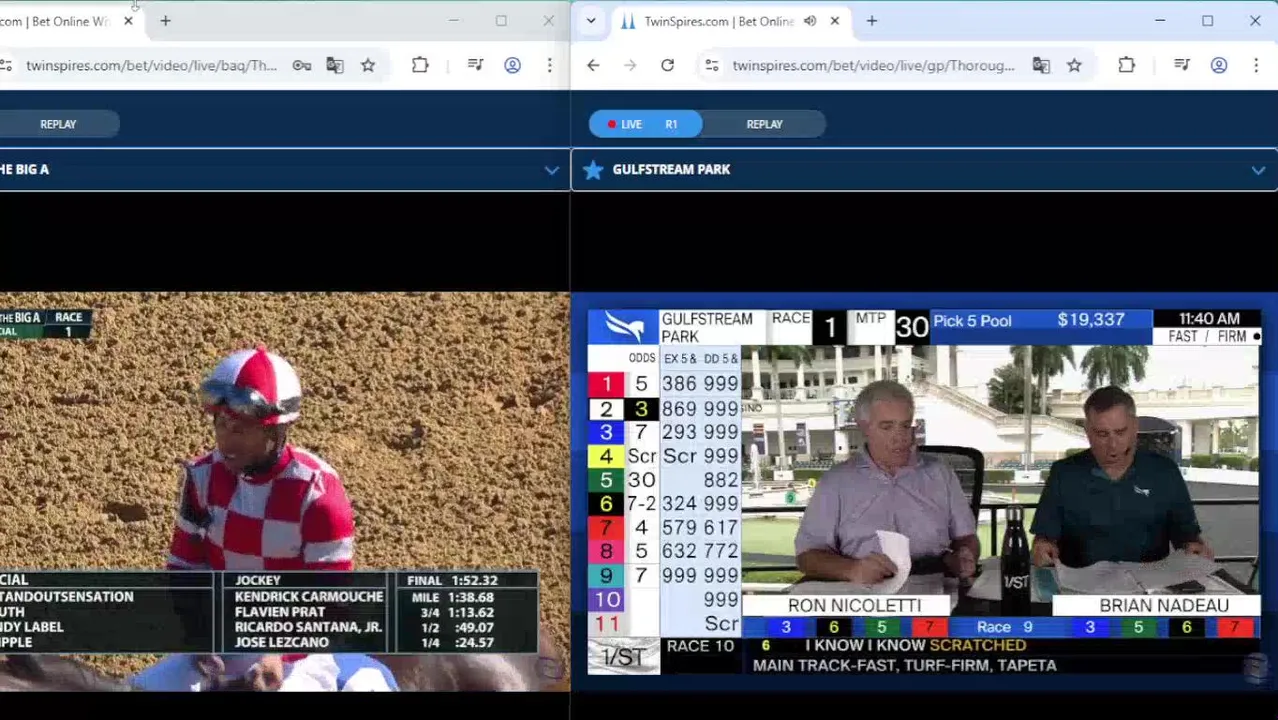Open a new tab in the left window
Screen dimensions: 1278x720
tap(165, 21)
